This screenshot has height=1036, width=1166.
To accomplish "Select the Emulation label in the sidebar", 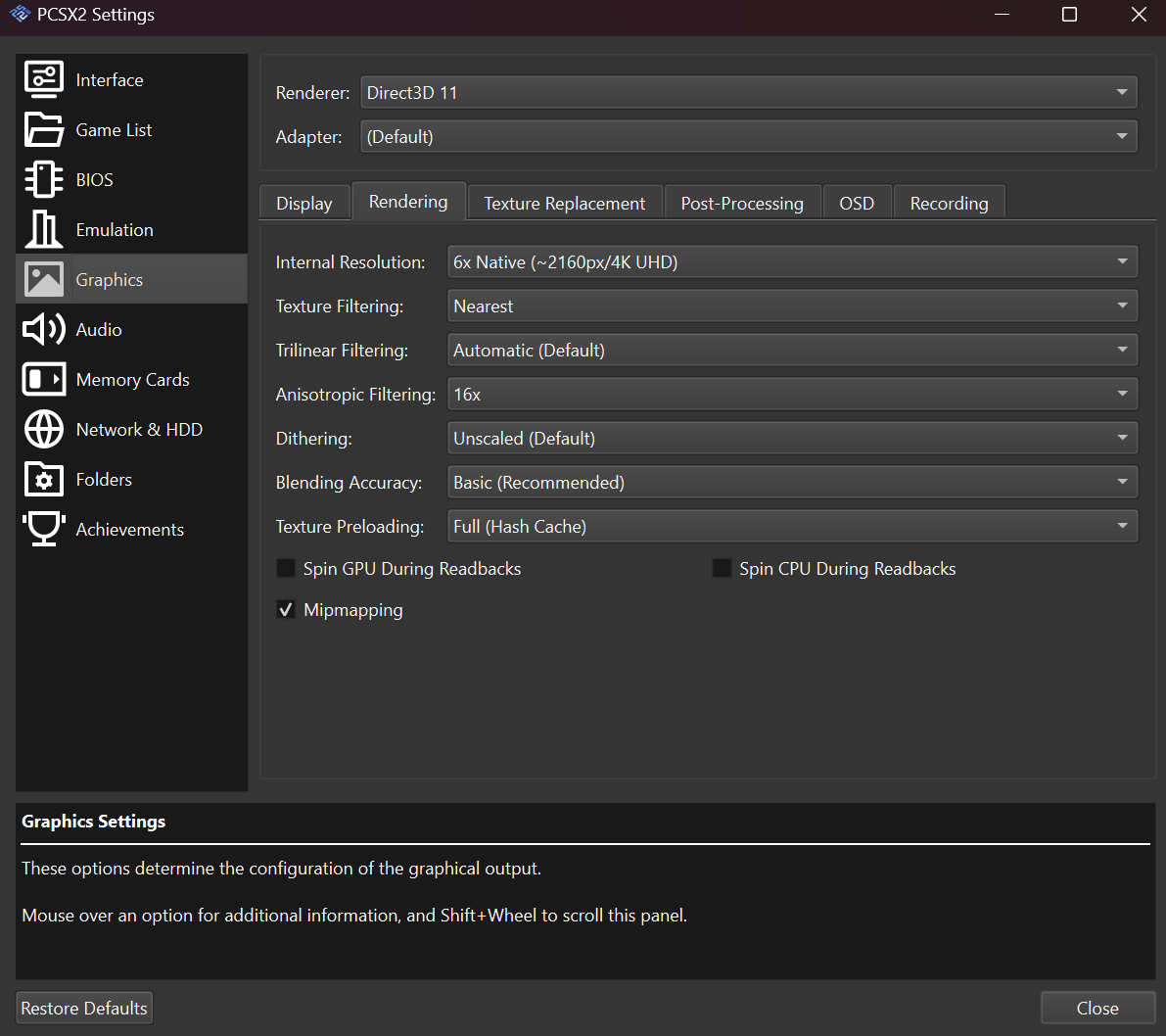I will click(115, 230).
